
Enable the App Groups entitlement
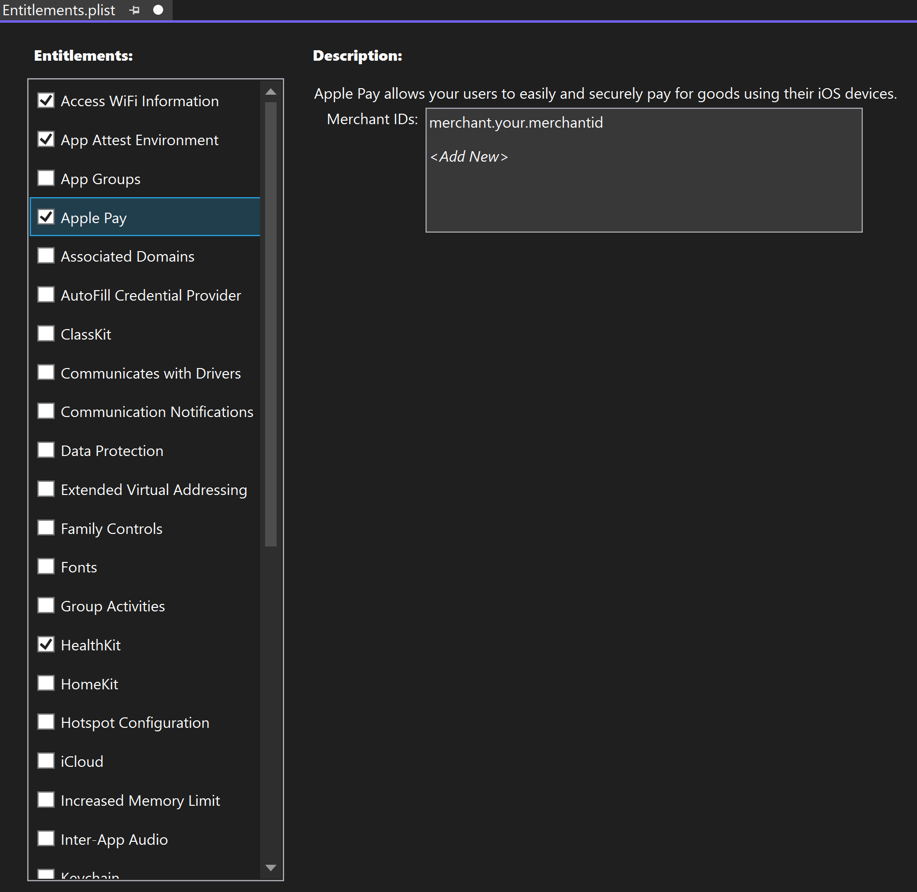[x=46, y=178]
